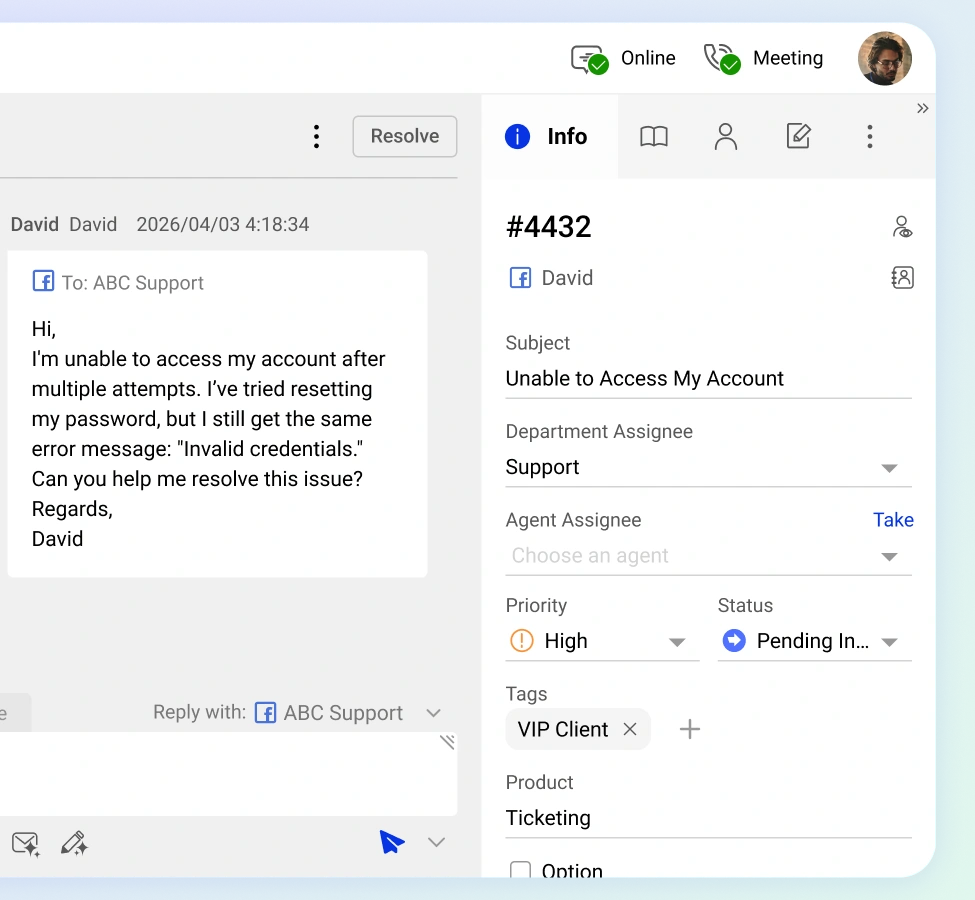Open the Status dropdown showing Pending
Viewport: 975px width, 900px height.
pyautogui.click(x=890, y=641)
